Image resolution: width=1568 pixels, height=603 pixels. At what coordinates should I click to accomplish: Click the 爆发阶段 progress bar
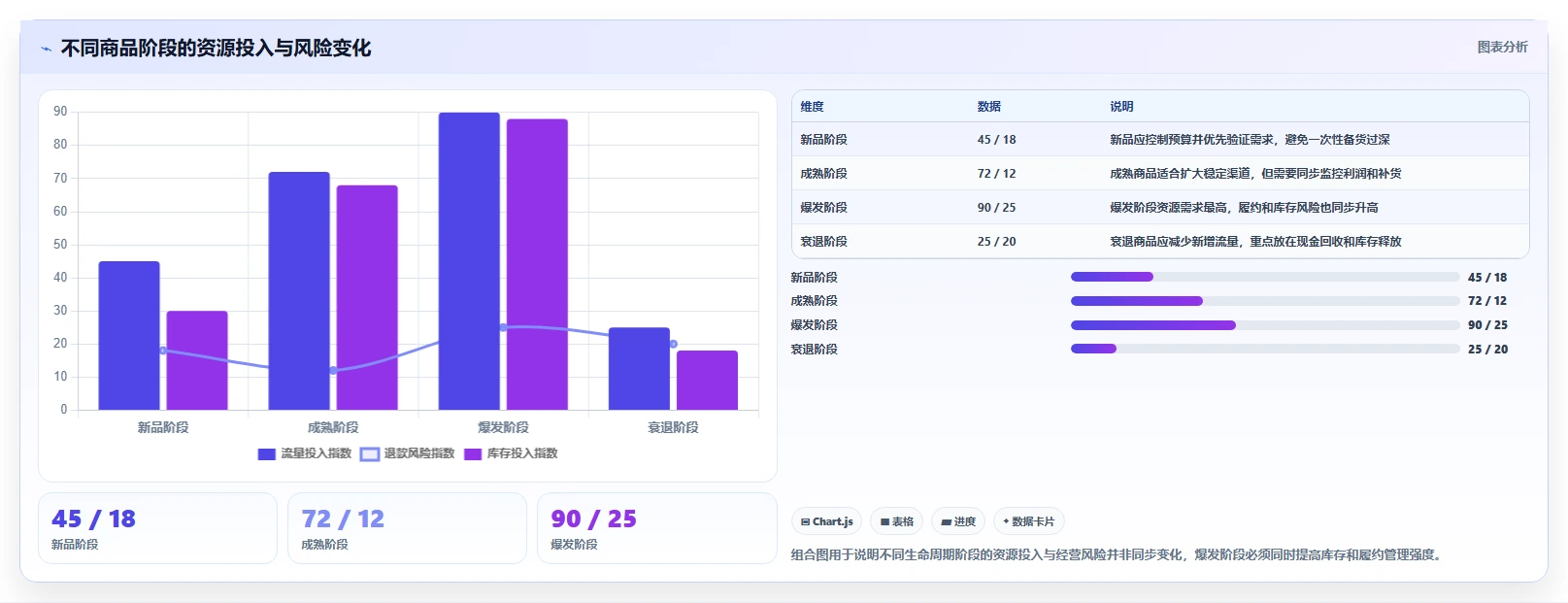click(x=1264, y=325)
